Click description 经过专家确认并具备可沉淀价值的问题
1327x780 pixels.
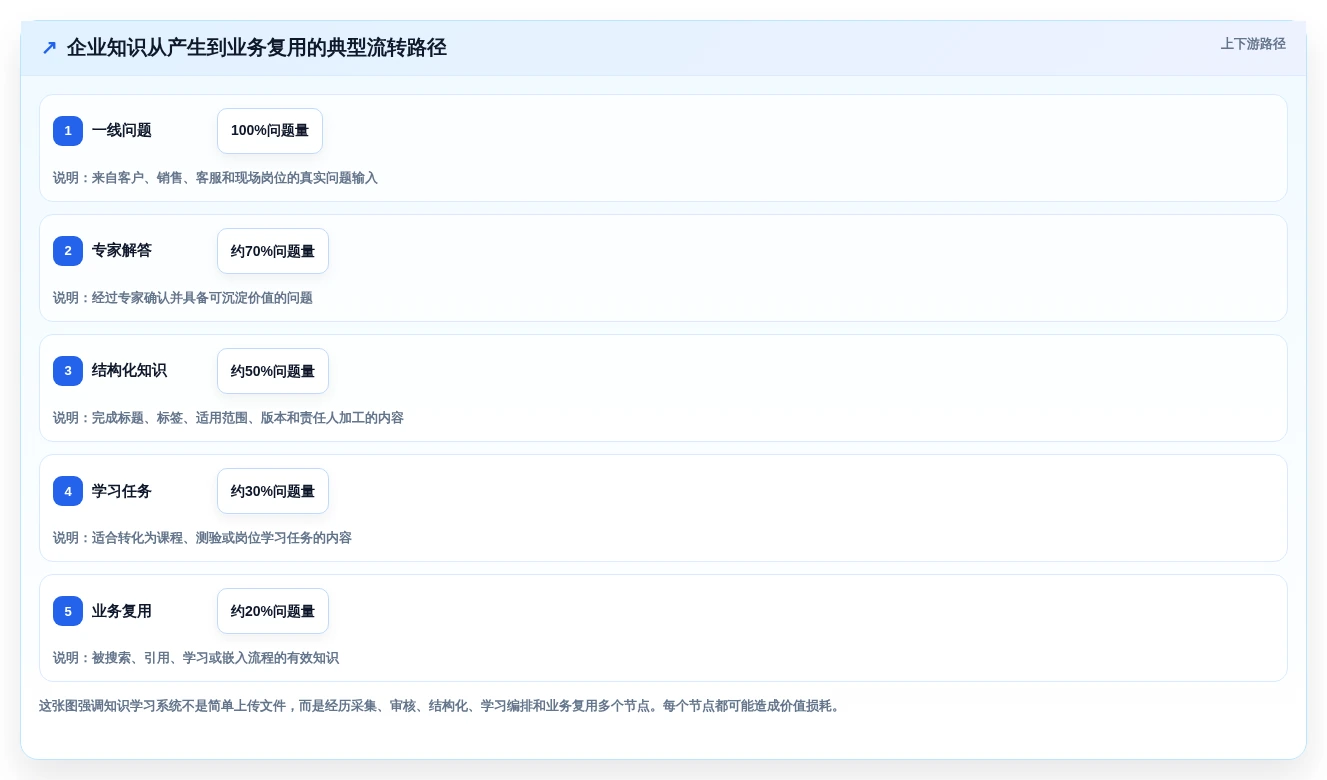point(202,298)
